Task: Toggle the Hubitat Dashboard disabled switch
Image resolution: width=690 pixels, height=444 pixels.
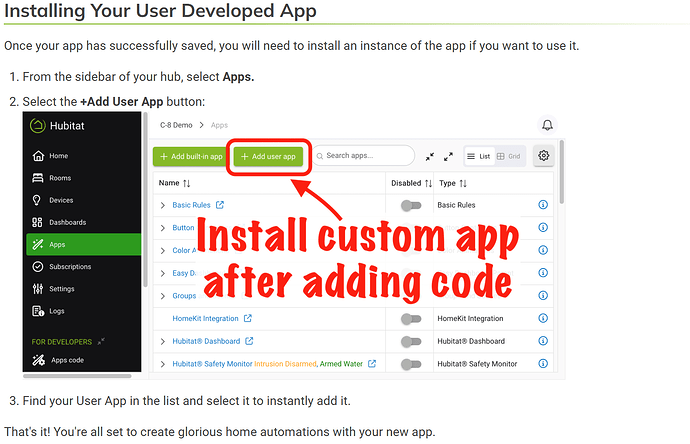Action: (x=411, y=341)
